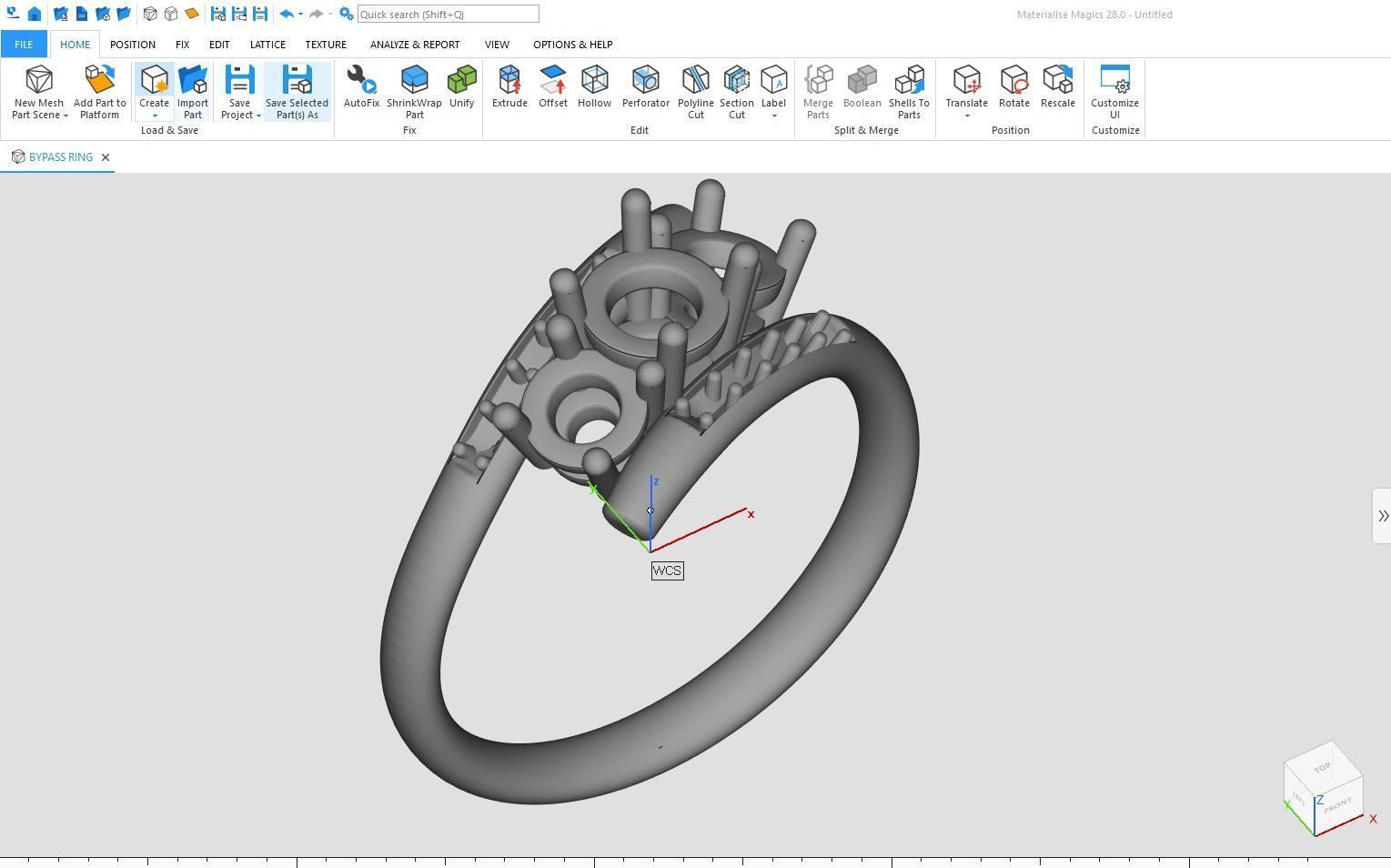The height and width of the screenshot is (868, 1391).
Task: Select the Hollow tool
Action: 594,86
